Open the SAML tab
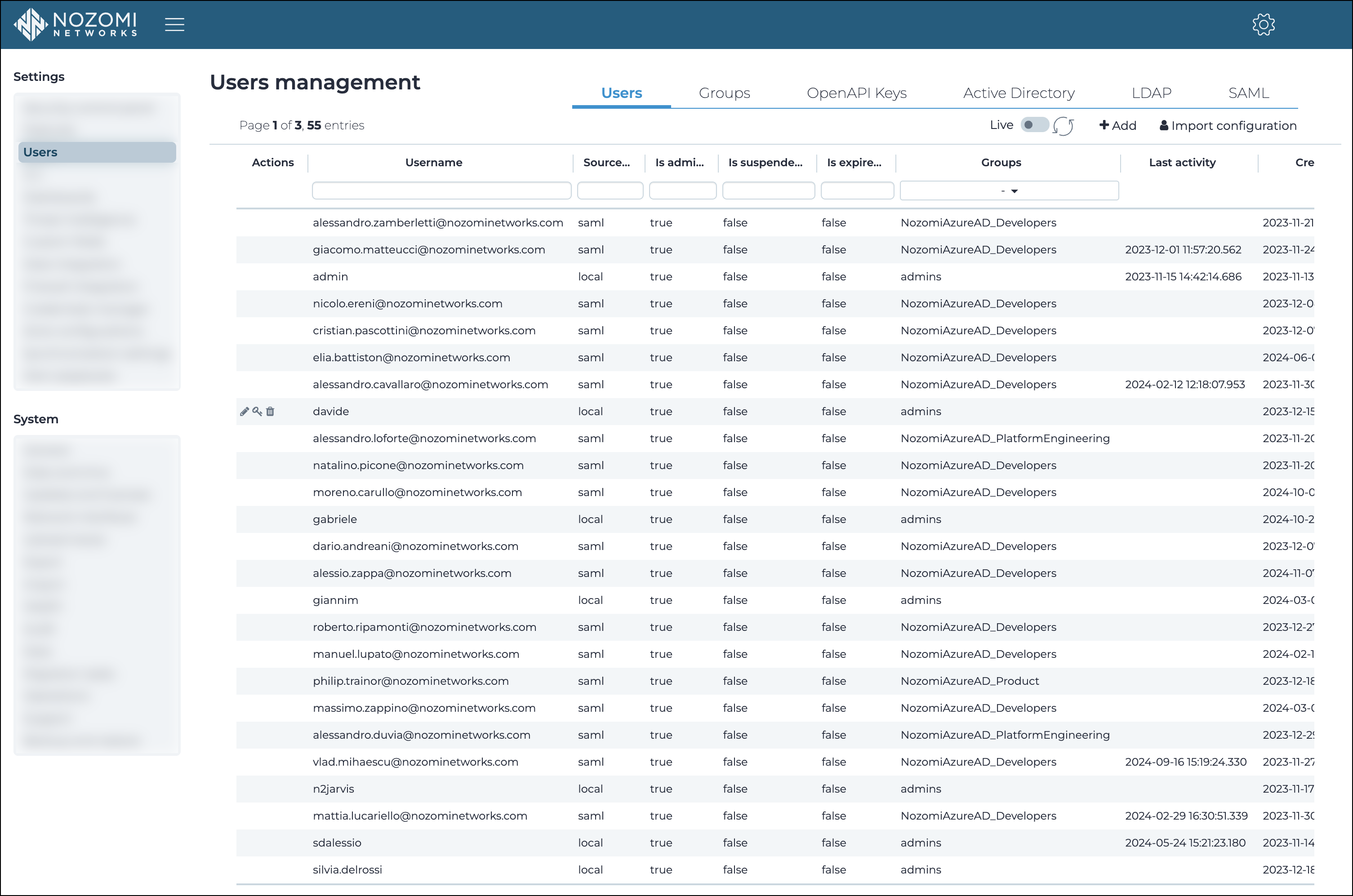The image size is (1353, 896). 1248,93
